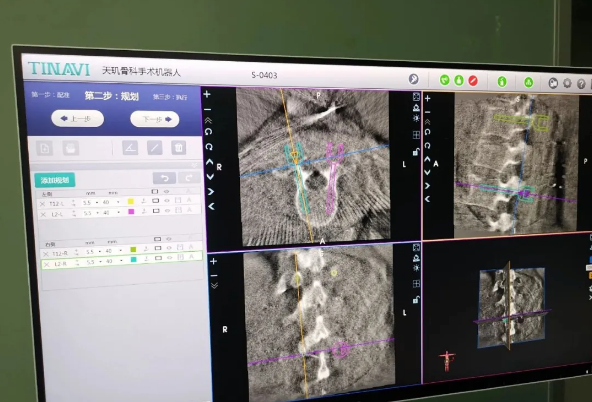Click the 下一步 next step button
This screenshot has height=402, width=592.
tap(155, 119)
